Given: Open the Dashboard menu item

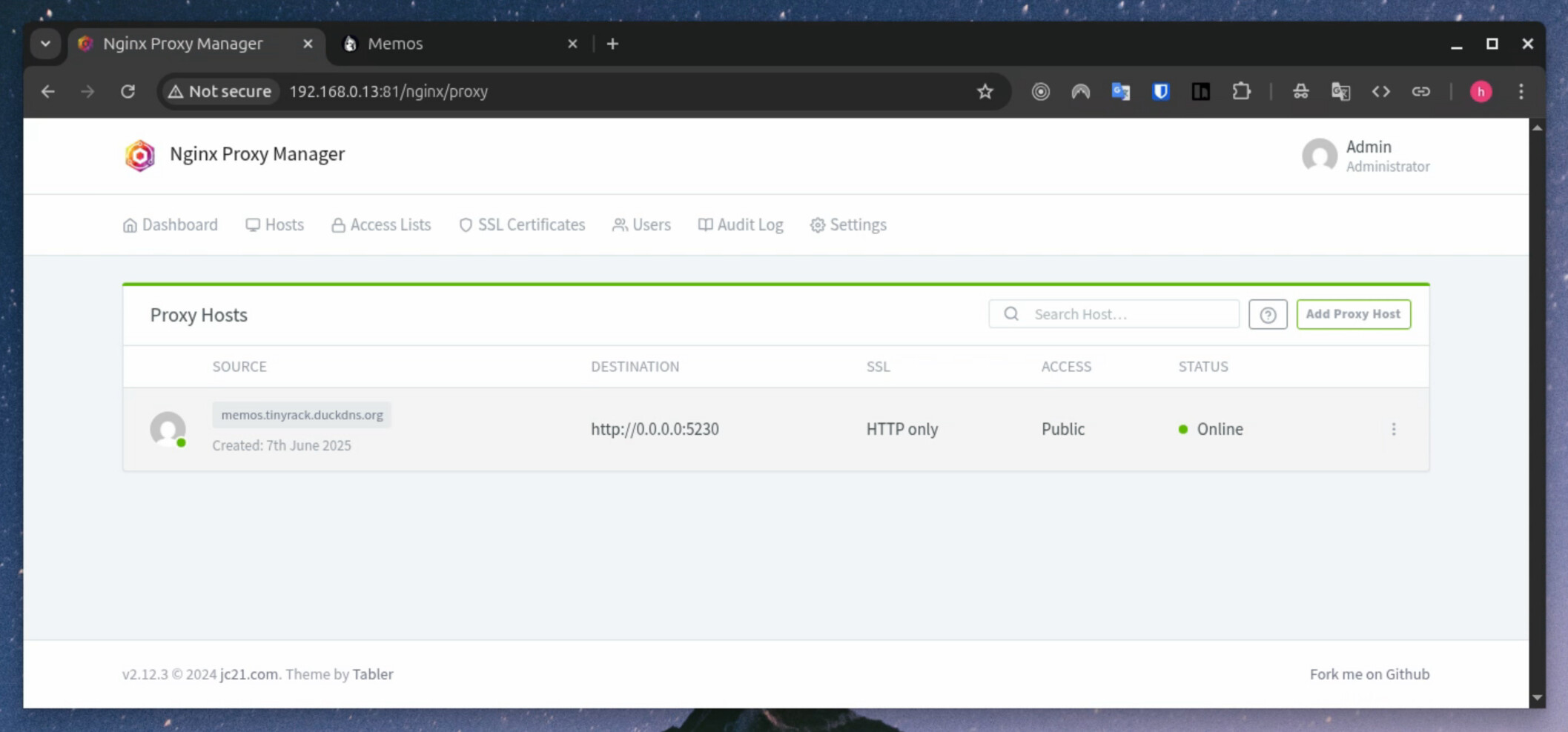Looking at the screenshot, I should [x=171, y=224].
